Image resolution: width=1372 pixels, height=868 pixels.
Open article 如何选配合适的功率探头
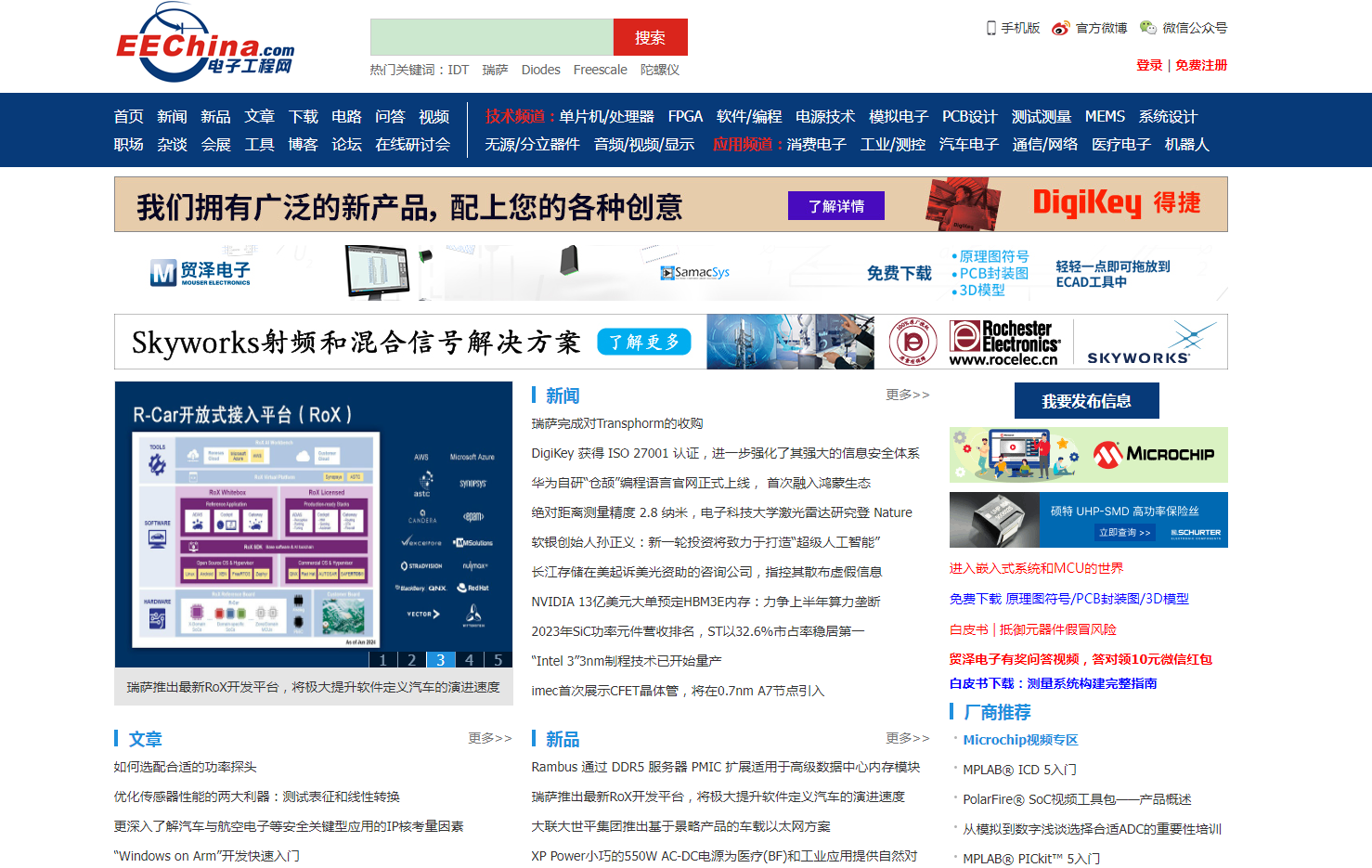185,767
